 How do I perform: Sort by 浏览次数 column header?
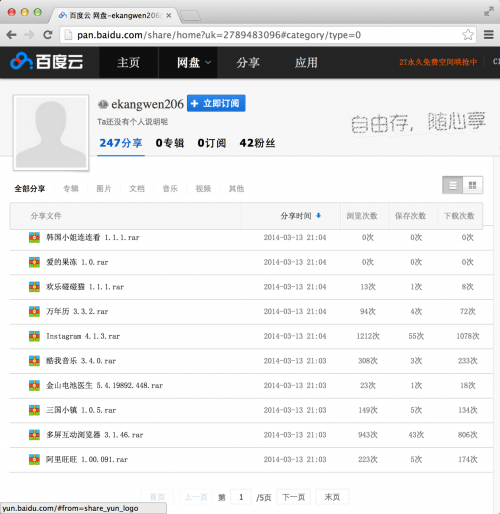click(362, 216)
